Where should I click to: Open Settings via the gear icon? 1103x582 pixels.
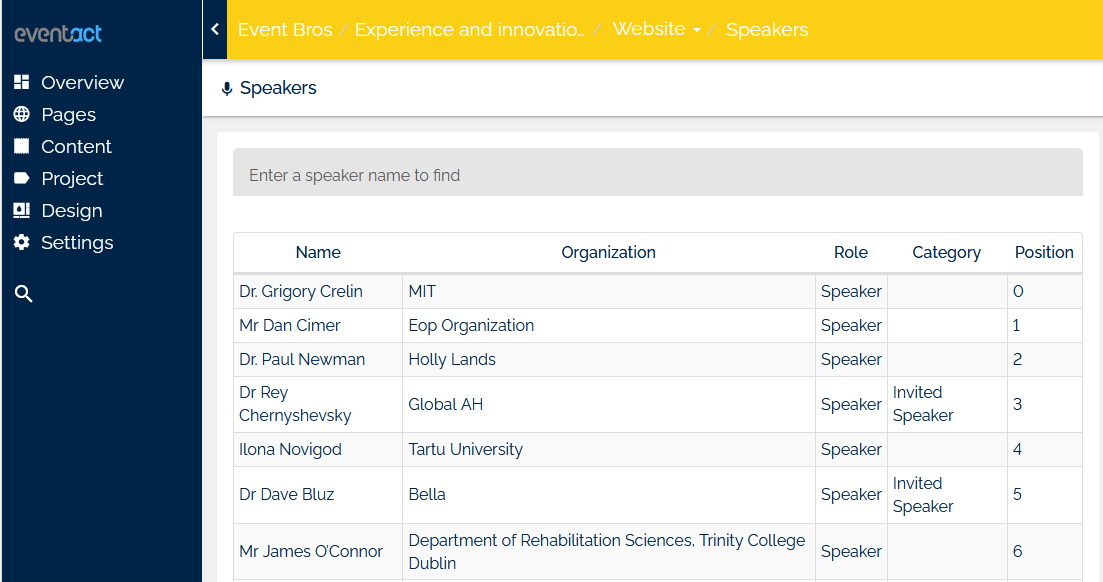click(21, 242)
